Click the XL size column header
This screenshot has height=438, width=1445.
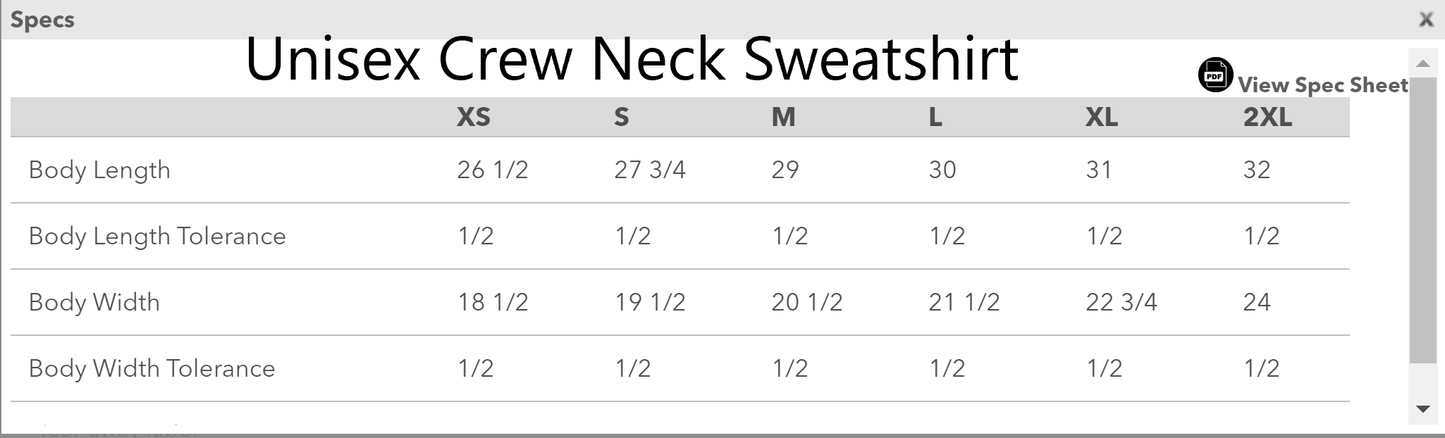tap(1102, 118)
